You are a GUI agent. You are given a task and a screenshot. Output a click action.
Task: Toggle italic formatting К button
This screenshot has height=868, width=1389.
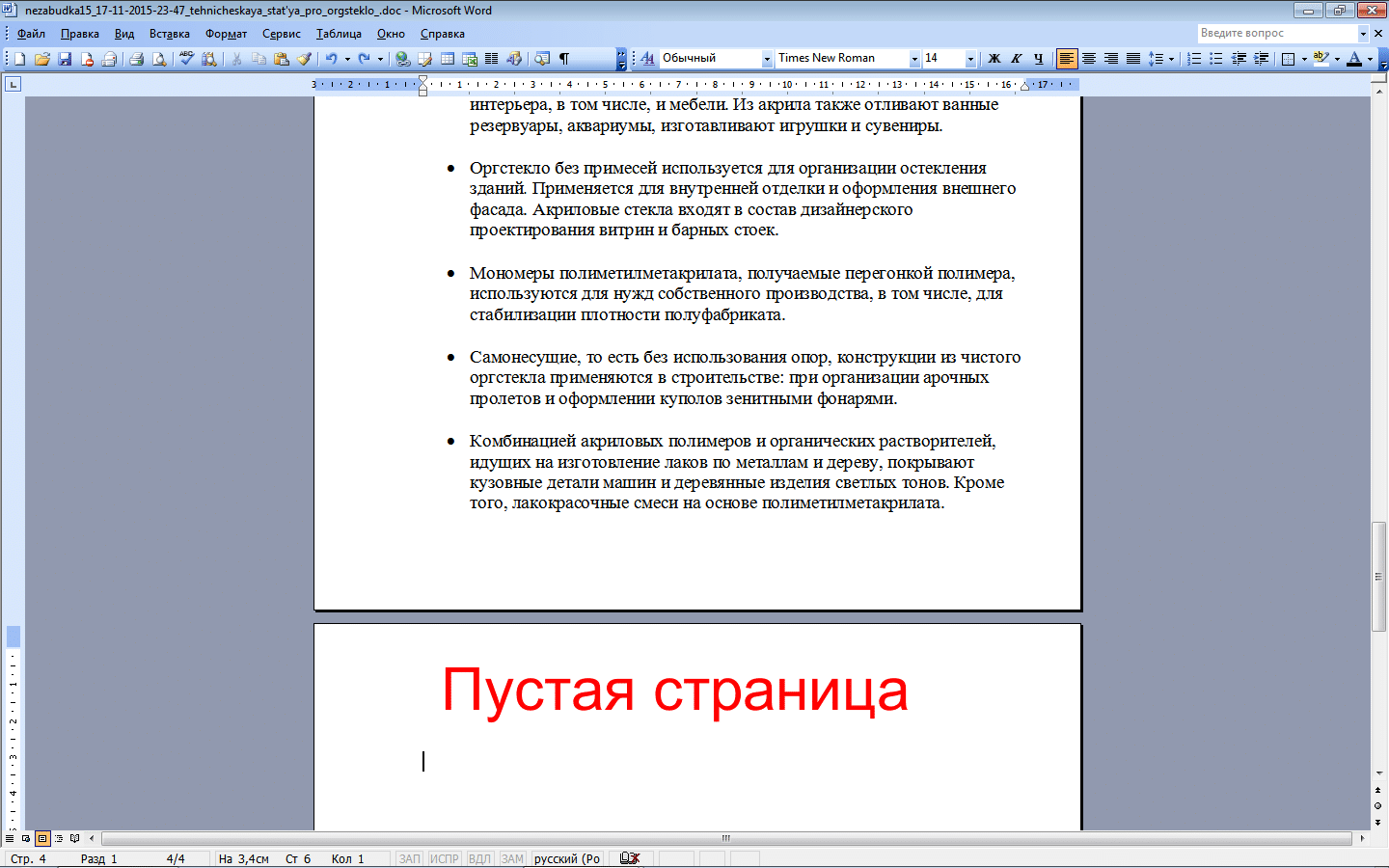point(1017,59)
